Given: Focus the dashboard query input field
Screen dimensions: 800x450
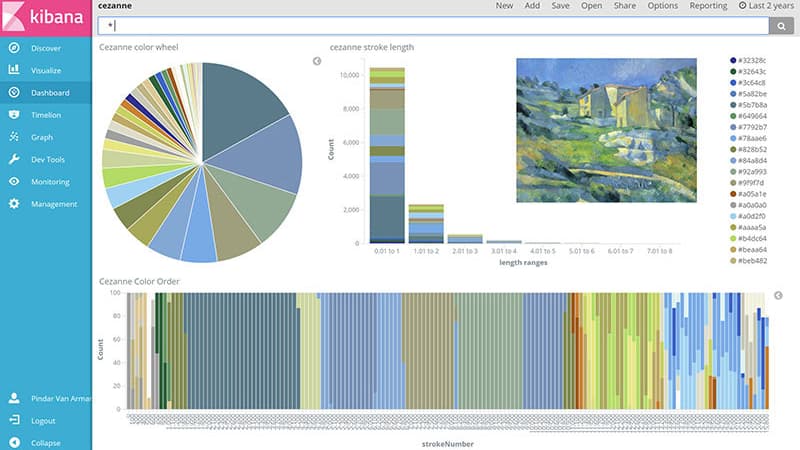Looking at the screenshot, I should (433, 26).
